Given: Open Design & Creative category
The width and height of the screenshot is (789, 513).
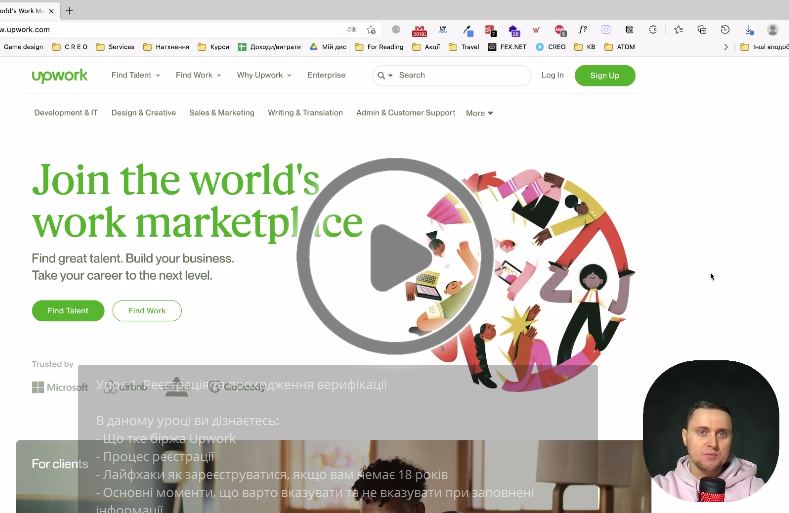Looking at the screenshot, I should 143,113.
